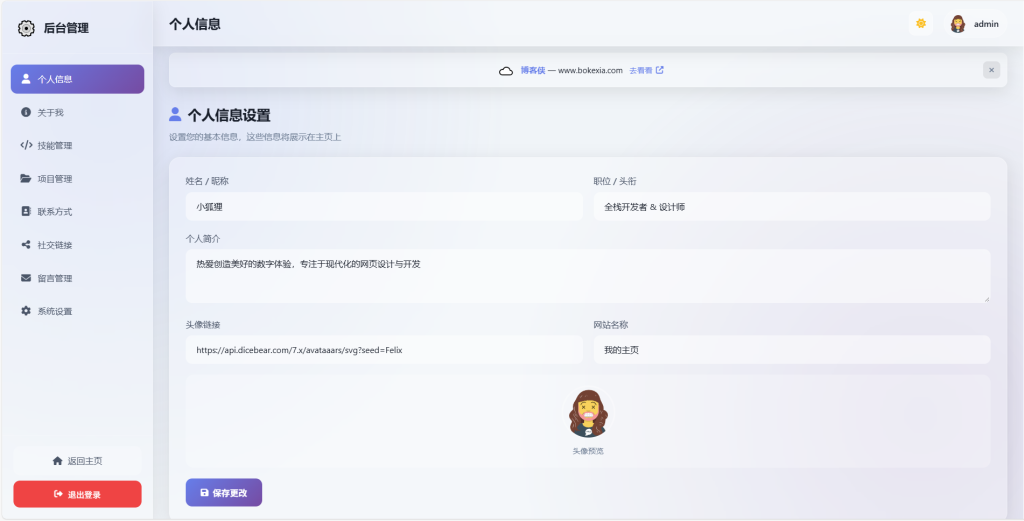Toggle the sun theme switch button

click(x=921, y=24)
